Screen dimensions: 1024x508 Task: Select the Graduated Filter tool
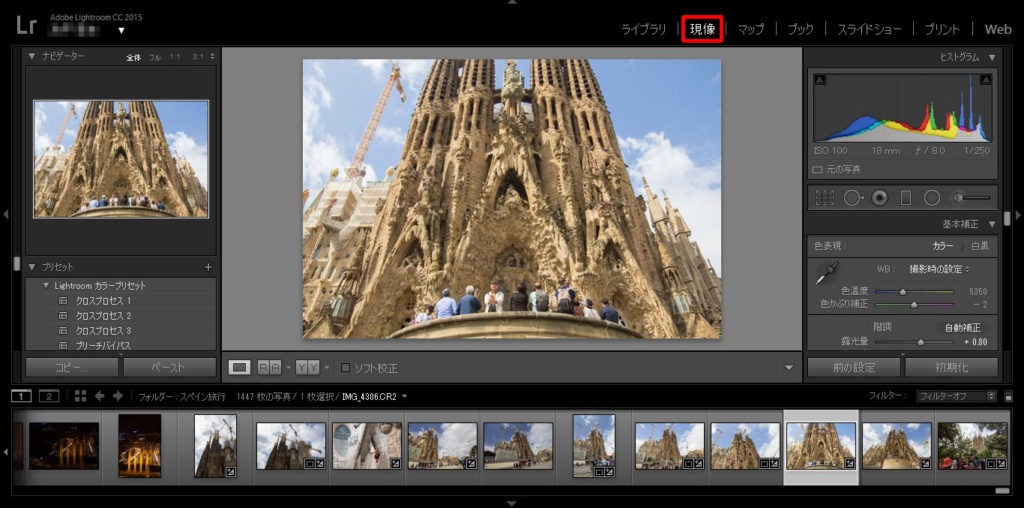[906, 198]
